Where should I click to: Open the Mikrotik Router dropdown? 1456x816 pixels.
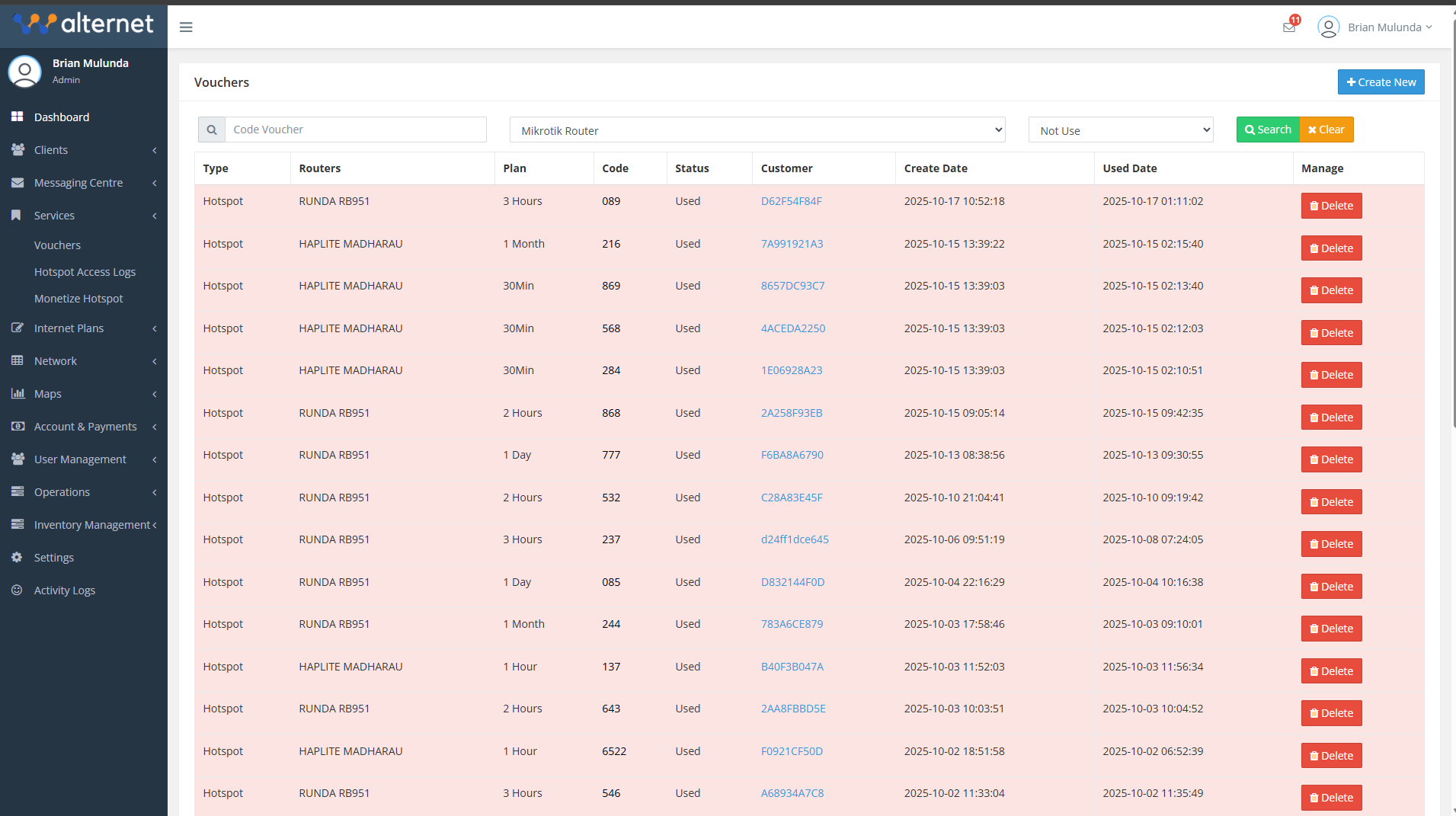click(757, 130)
